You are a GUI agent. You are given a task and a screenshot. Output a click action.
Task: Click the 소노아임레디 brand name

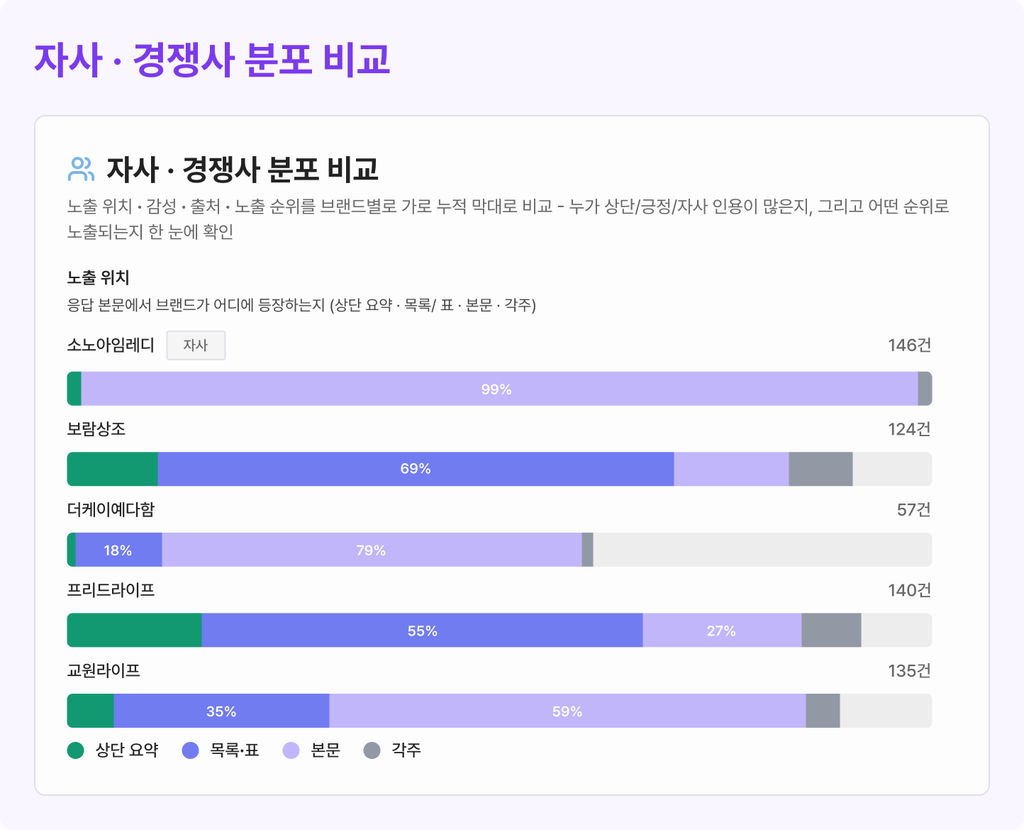[x=111, y=345]
